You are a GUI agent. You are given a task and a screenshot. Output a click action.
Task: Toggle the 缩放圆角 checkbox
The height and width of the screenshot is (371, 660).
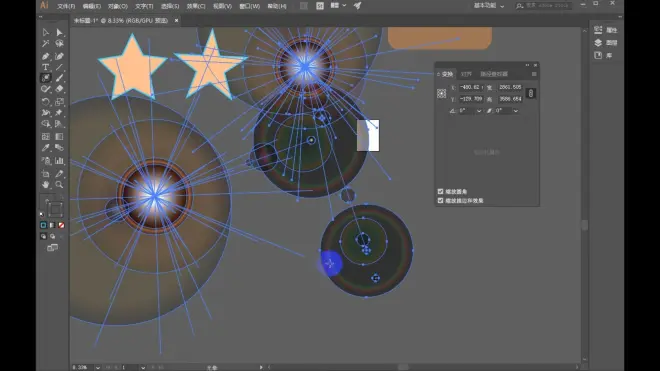pos(441,191)
